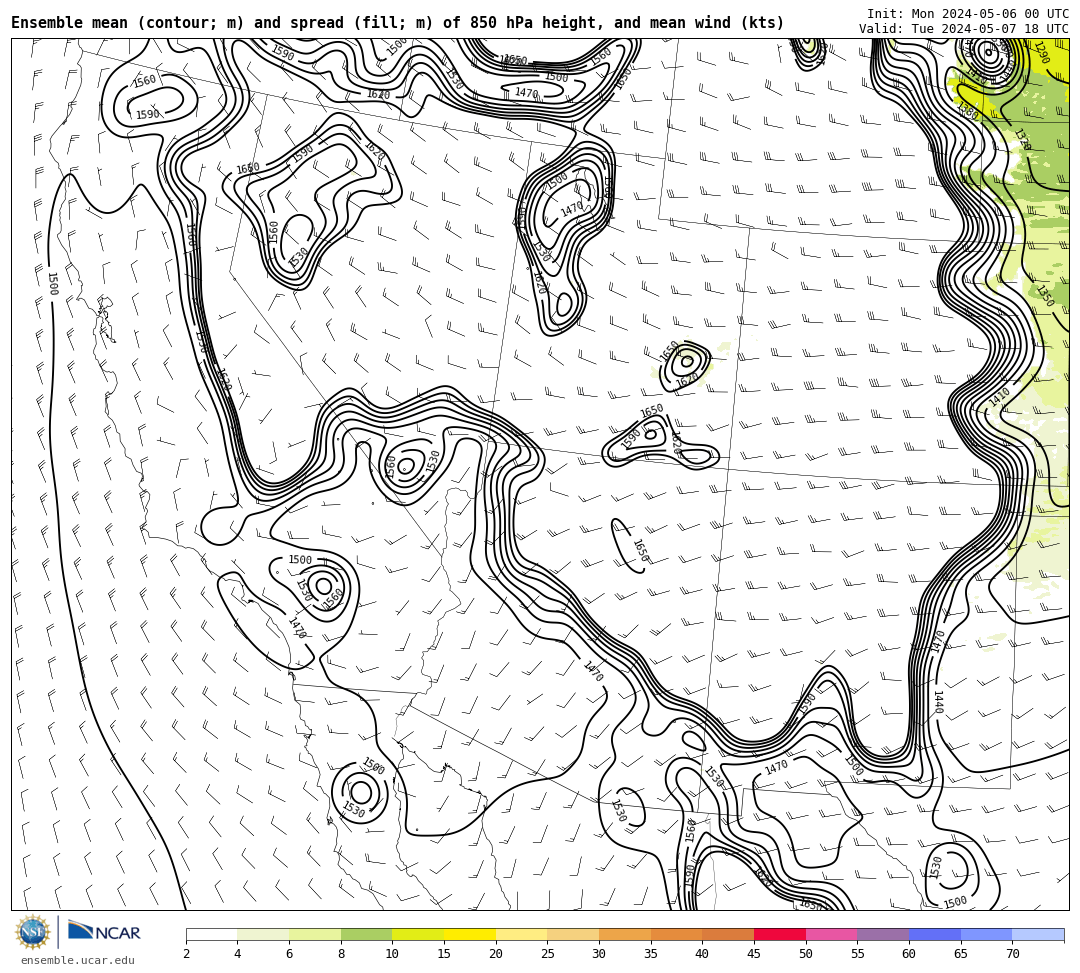
Task: Click the colorbar tick label '45'
Action: point(754,954)
